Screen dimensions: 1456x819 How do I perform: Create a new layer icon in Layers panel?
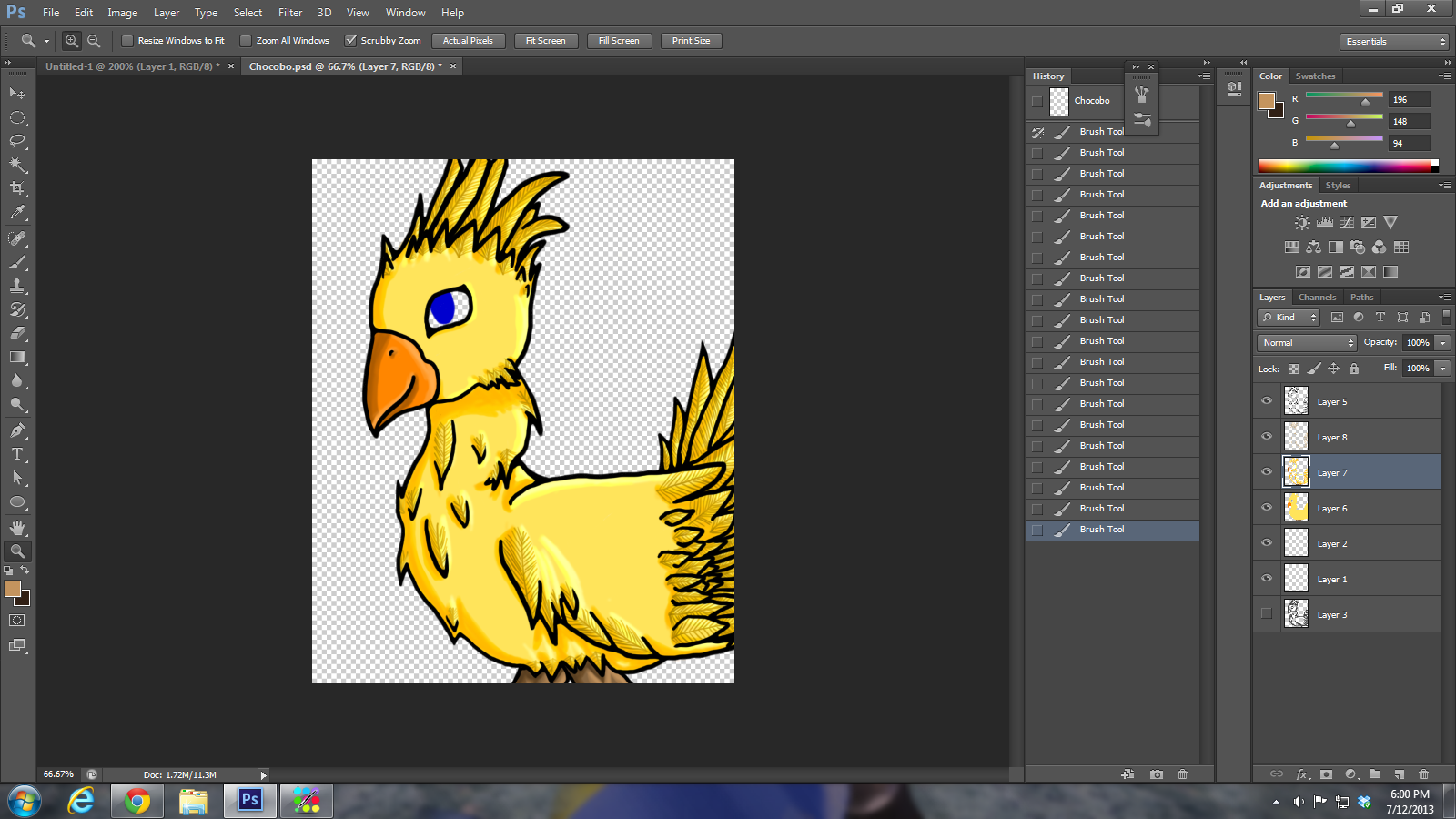pyautogui.click(x=1400, y=774)
